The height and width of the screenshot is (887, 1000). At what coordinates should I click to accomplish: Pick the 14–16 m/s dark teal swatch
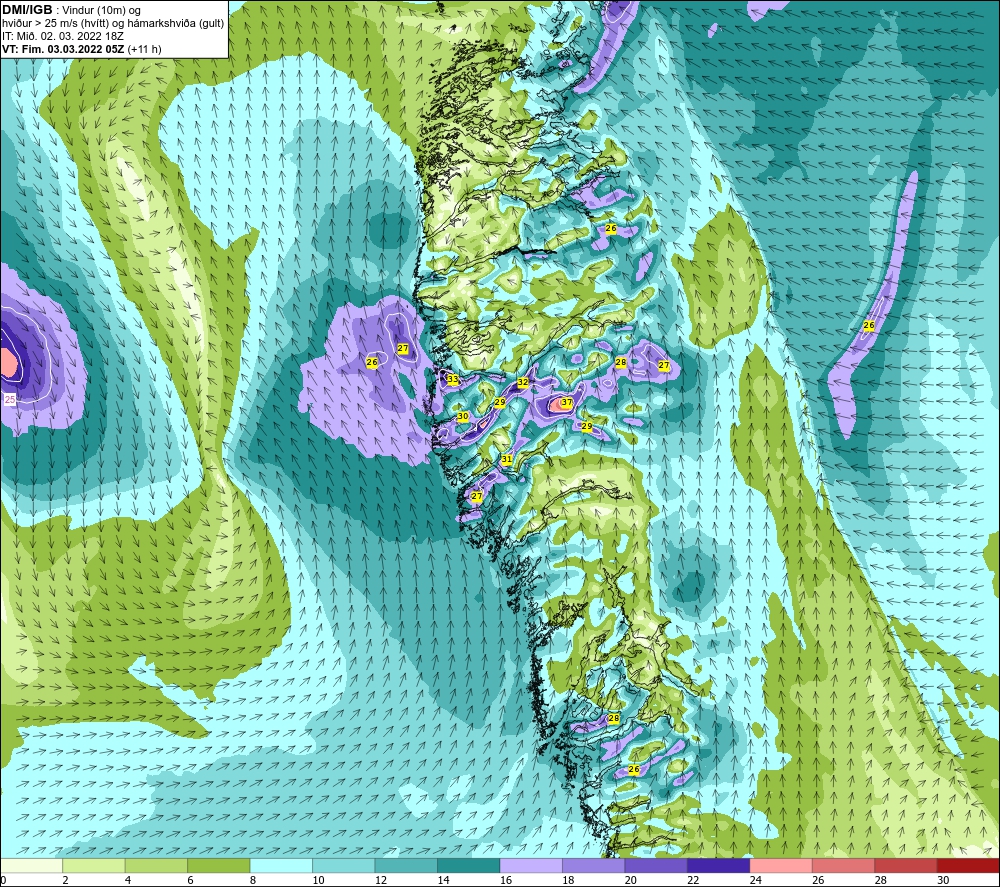[469, 865]
